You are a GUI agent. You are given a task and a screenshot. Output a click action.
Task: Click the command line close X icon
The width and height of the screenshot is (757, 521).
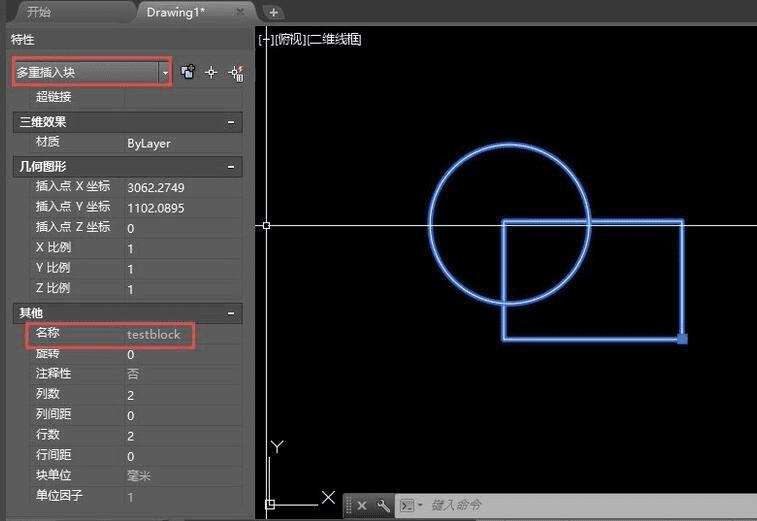coord(362,506)
